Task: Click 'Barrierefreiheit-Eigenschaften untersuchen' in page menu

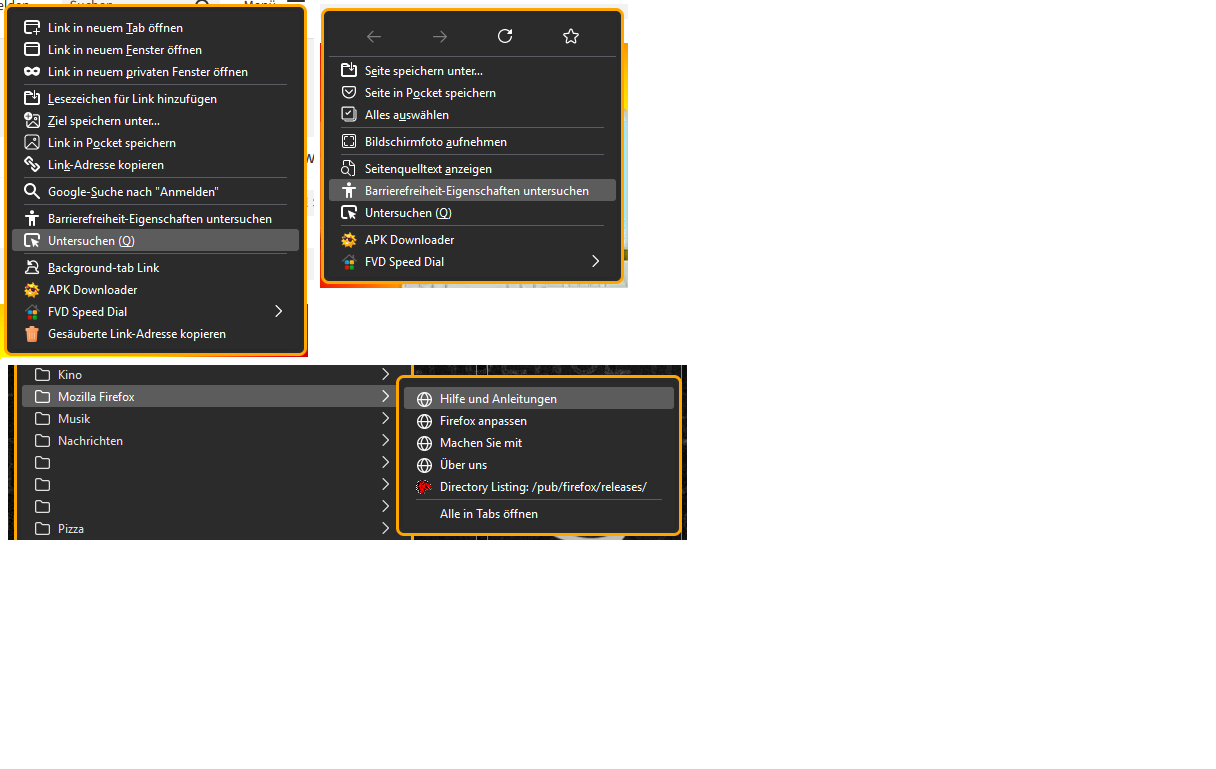Action: point(472,191)
